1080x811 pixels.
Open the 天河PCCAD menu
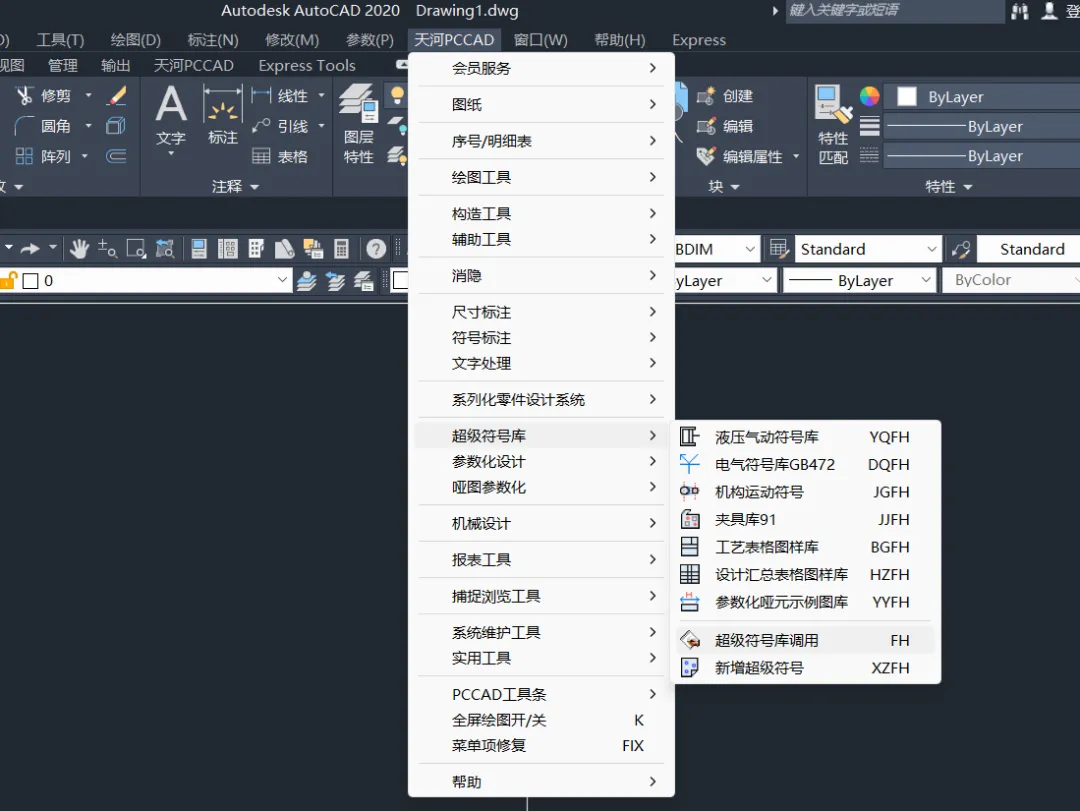tap(454, 40)
